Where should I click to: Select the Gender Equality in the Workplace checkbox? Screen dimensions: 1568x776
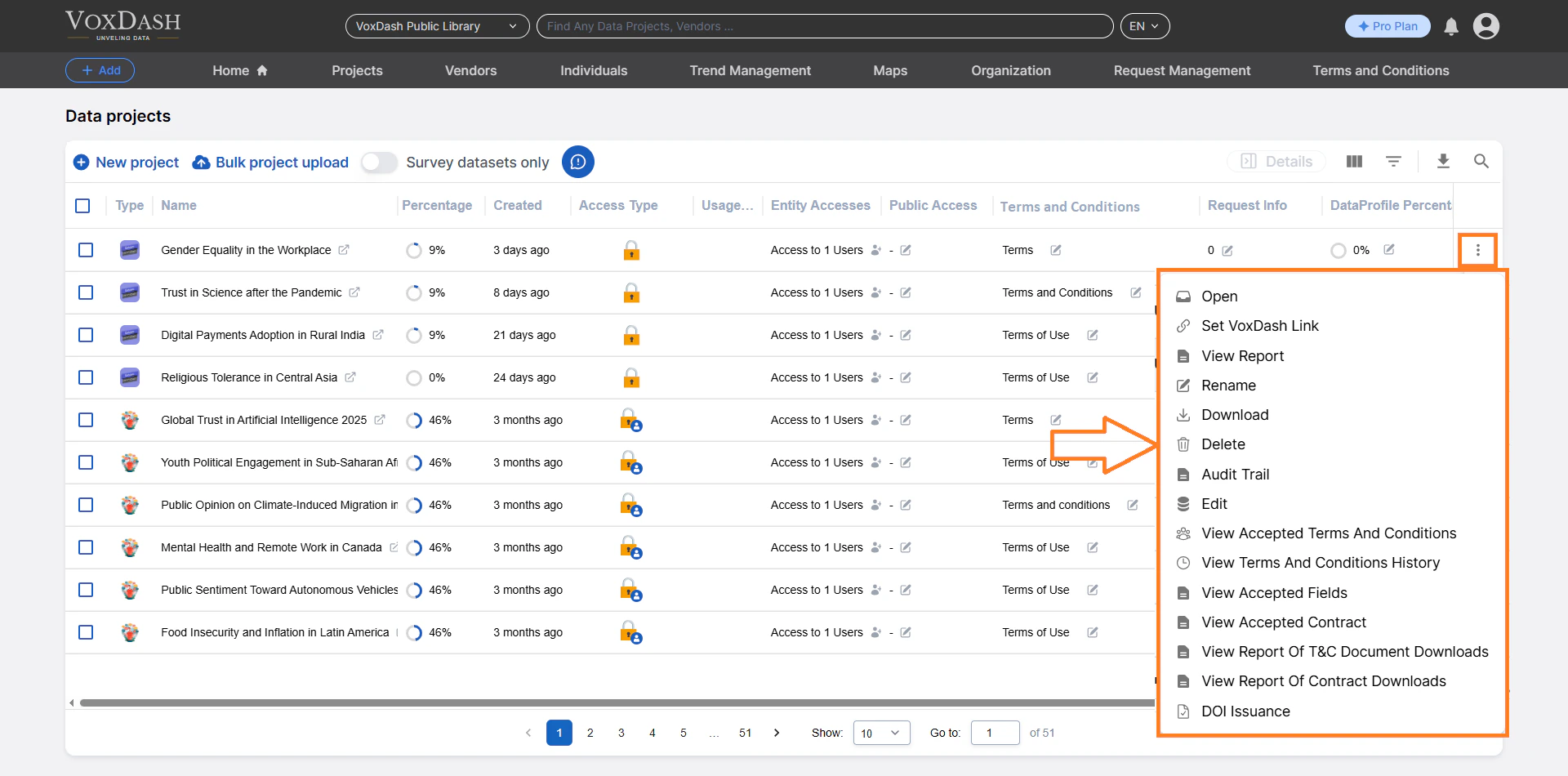click(86, 250)
